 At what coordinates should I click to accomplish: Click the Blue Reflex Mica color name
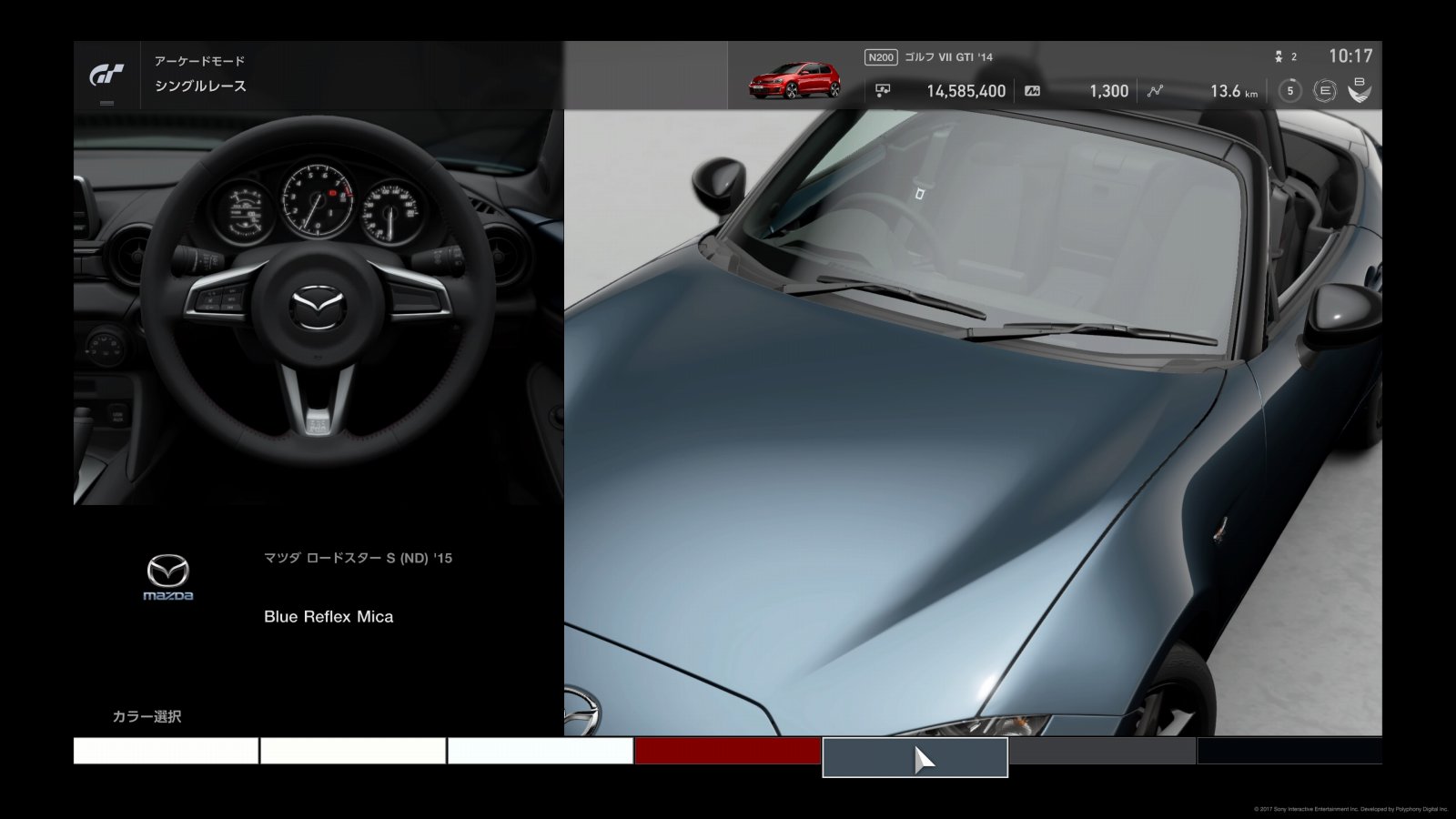[x=329, y=617]
